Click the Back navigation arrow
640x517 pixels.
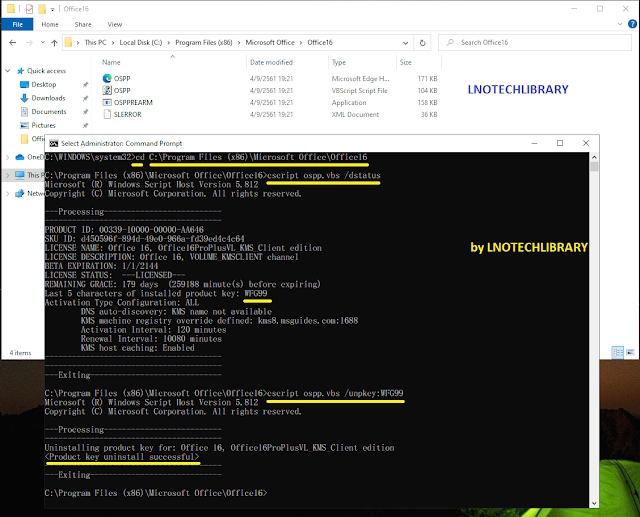[13, 42]
